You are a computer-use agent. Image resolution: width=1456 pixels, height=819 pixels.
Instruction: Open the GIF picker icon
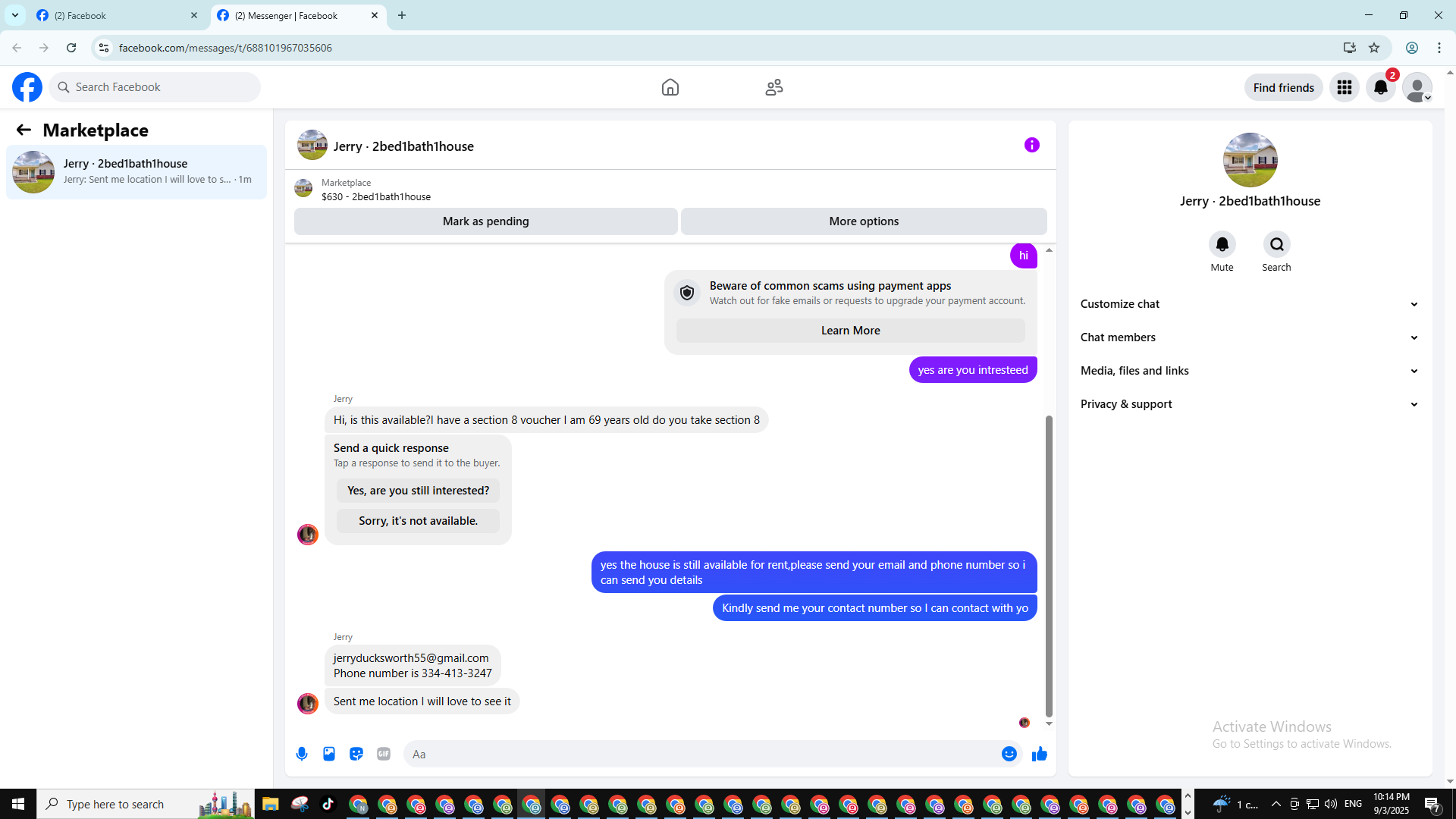point(384,754)
